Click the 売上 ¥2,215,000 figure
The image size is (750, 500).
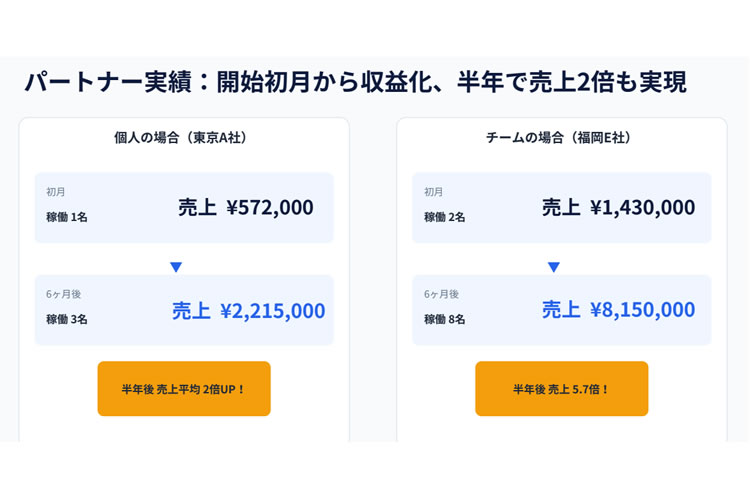click(248, 311)
